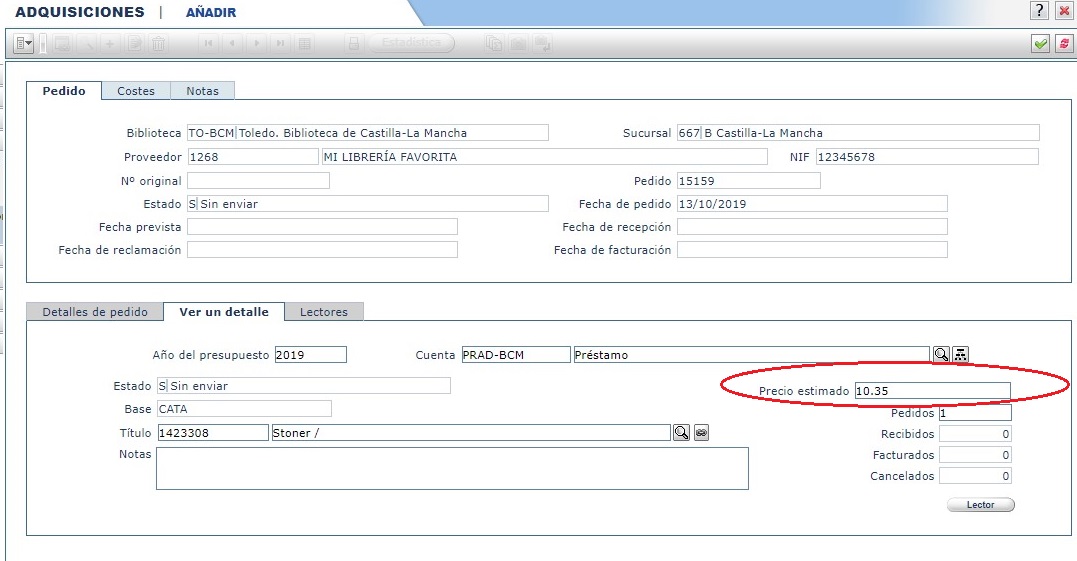Screen dimensions: 1077x561
Task: Focus the Precio estimado field
Action: pyautogui.click(x=931, y=391)
